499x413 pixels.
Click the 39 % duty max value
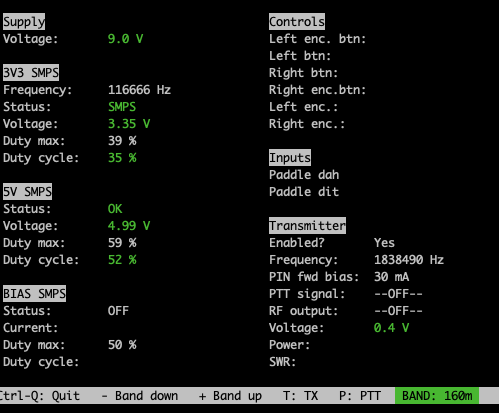click(x=122, y=141)
